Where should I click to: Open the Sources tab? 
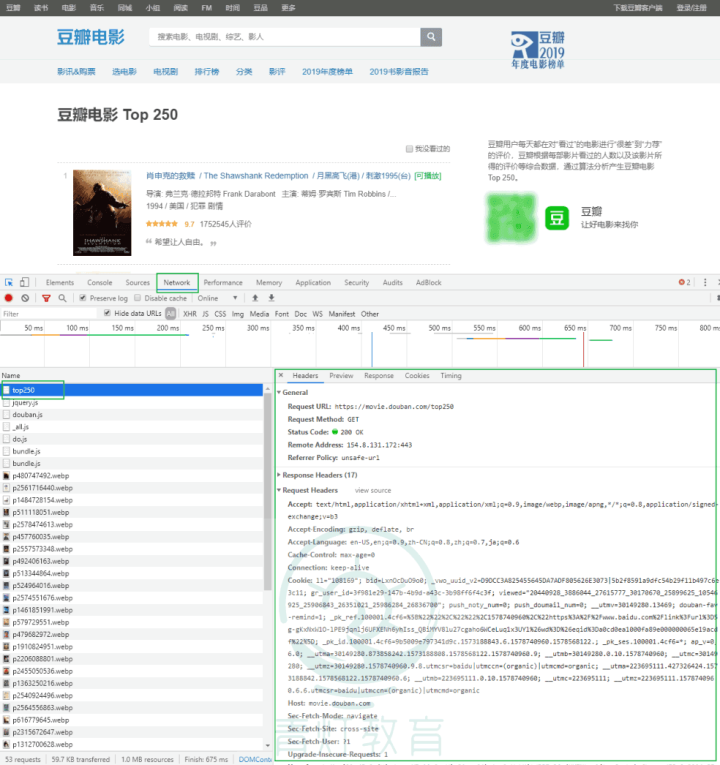point(138,282)
